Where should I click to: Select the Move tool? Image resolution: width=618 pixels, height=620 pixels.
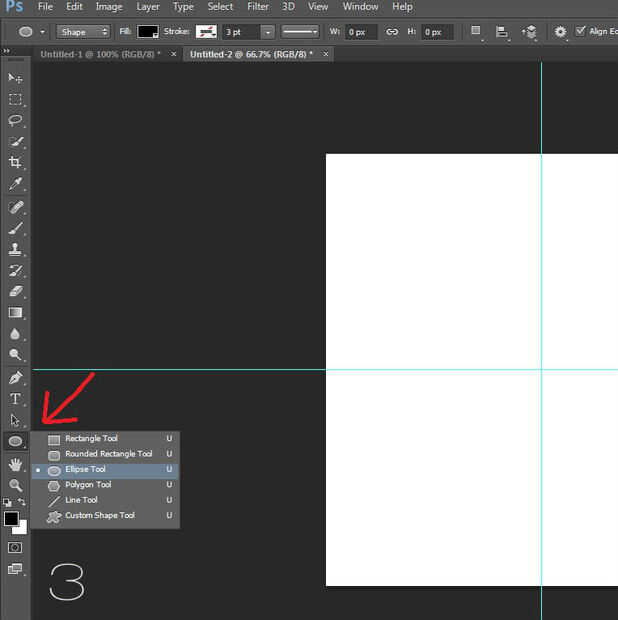point(15,78)
